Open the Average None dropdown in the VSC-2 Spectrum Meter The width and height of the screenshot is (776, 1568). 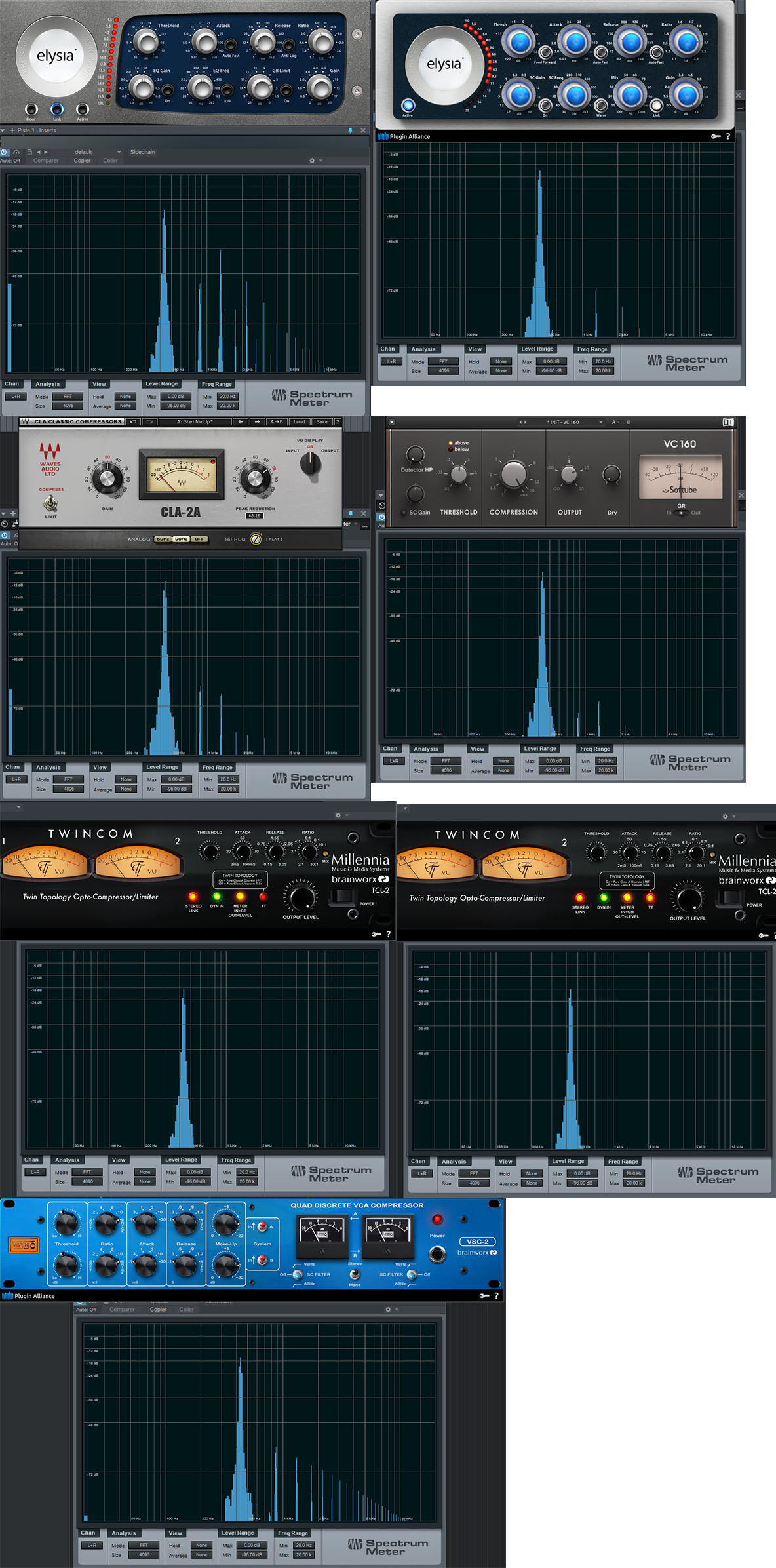[201, 1554]
